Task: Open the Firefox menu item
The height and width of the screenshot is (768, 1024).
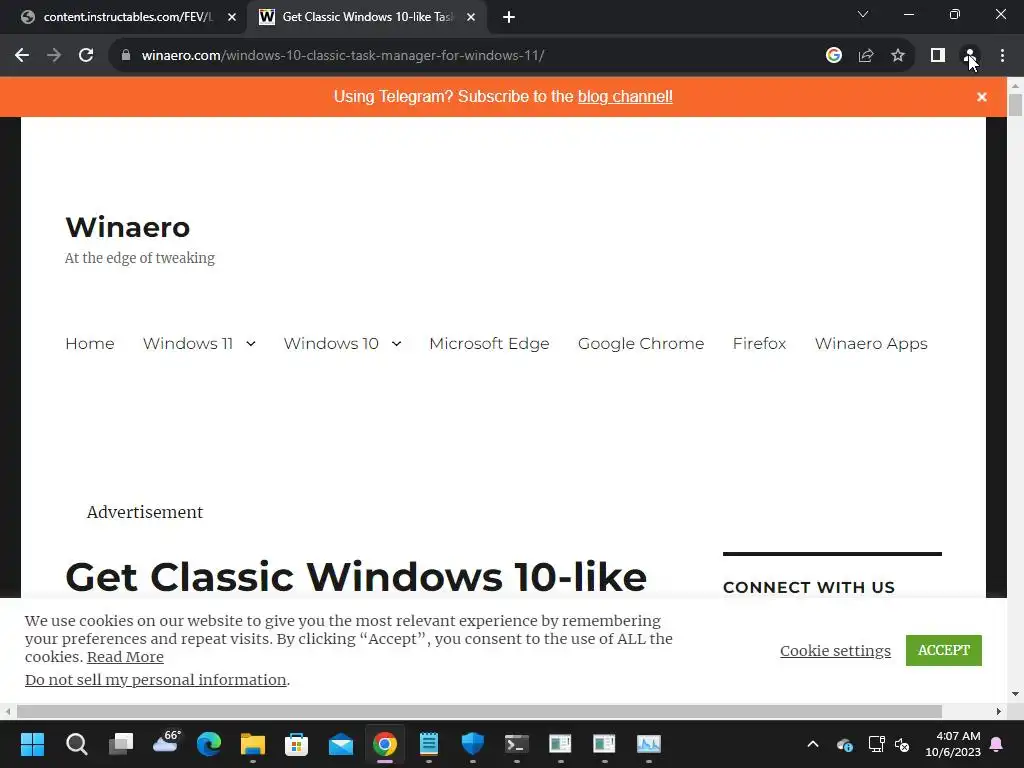Action: (x=760, y=344)
